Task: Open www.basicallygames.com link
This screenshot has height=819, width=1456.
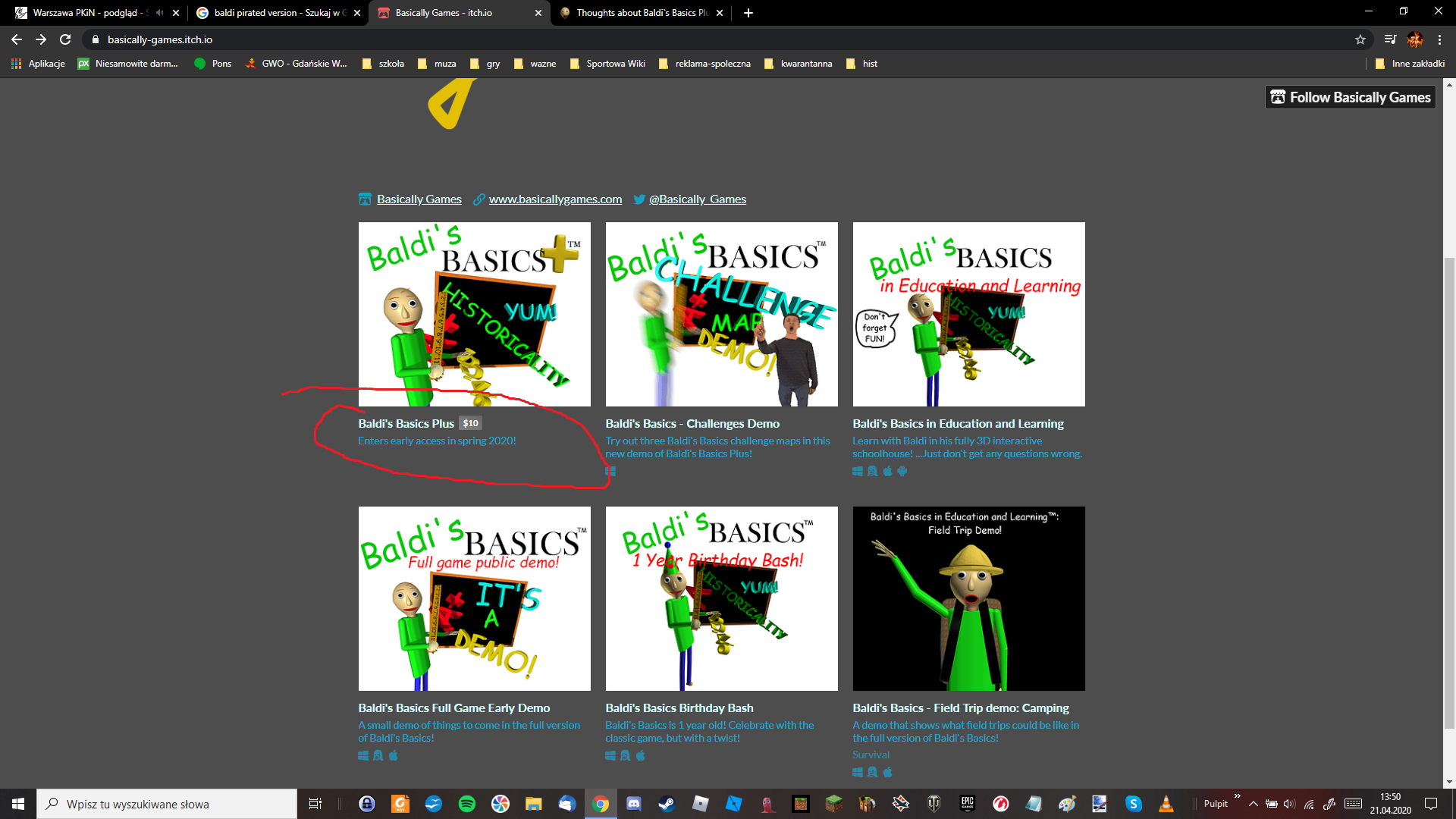Action: click(x=555, y=199)
